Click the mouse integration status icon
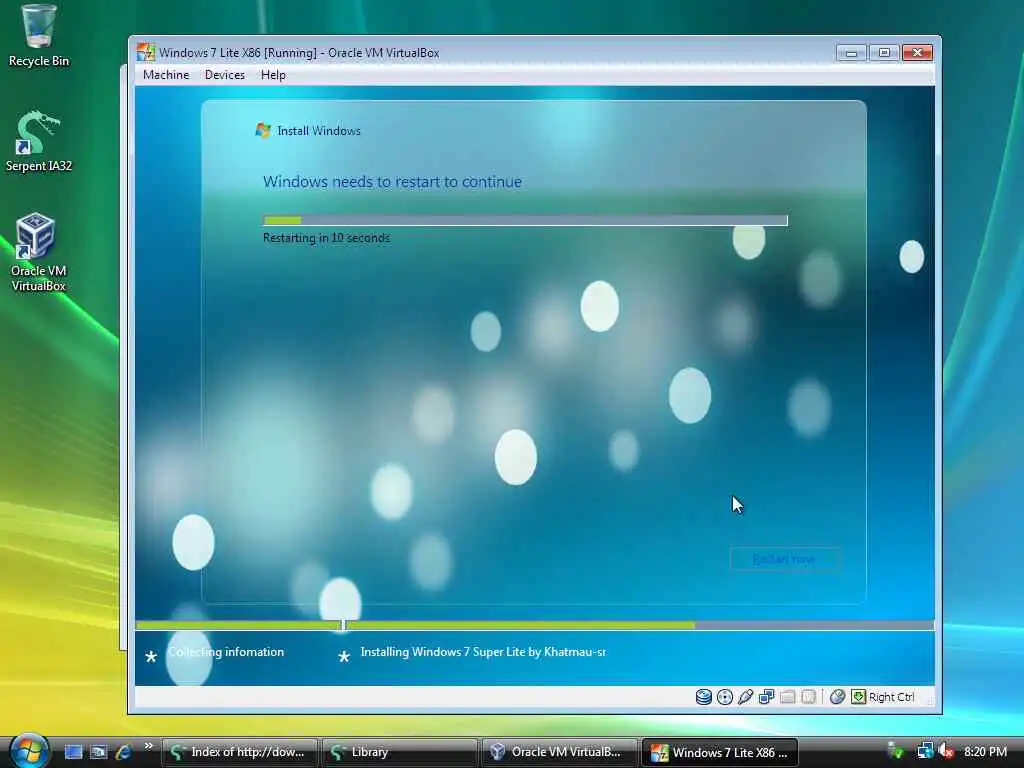 [837, 697]
